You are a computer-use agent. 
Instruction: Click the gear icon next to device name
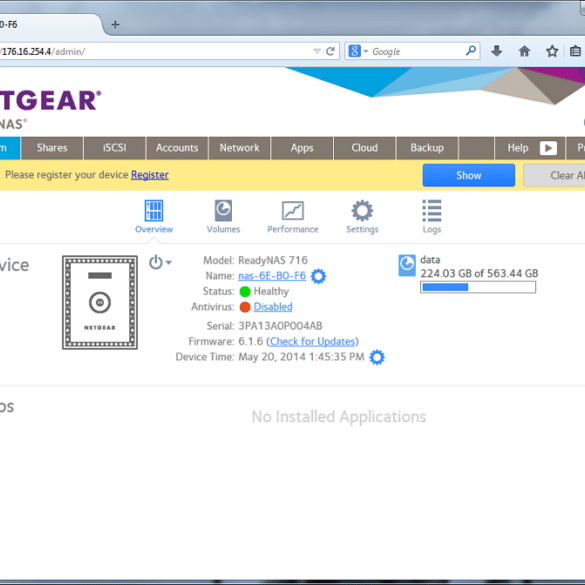click(318, 276)
